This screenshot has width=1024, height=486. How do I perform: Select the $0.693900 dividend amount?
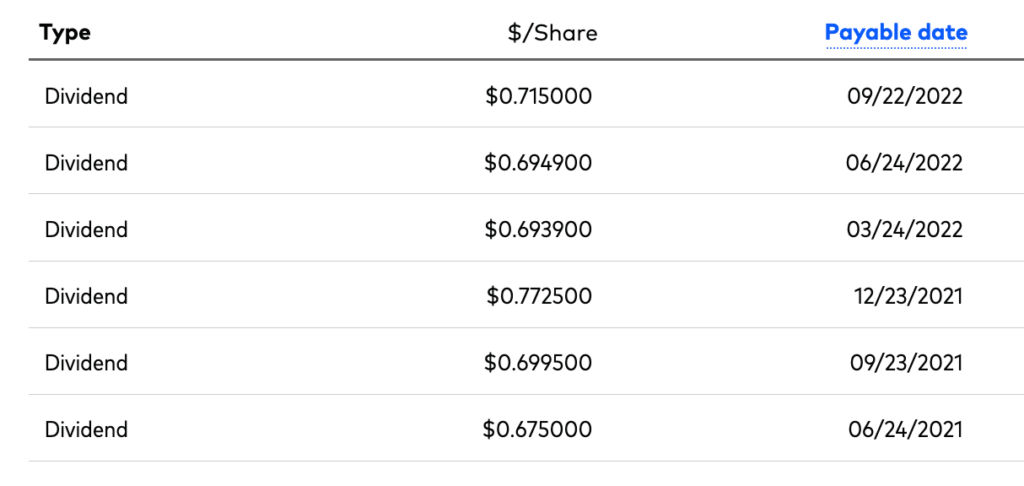pyautogui.click(x=538, y=229)
